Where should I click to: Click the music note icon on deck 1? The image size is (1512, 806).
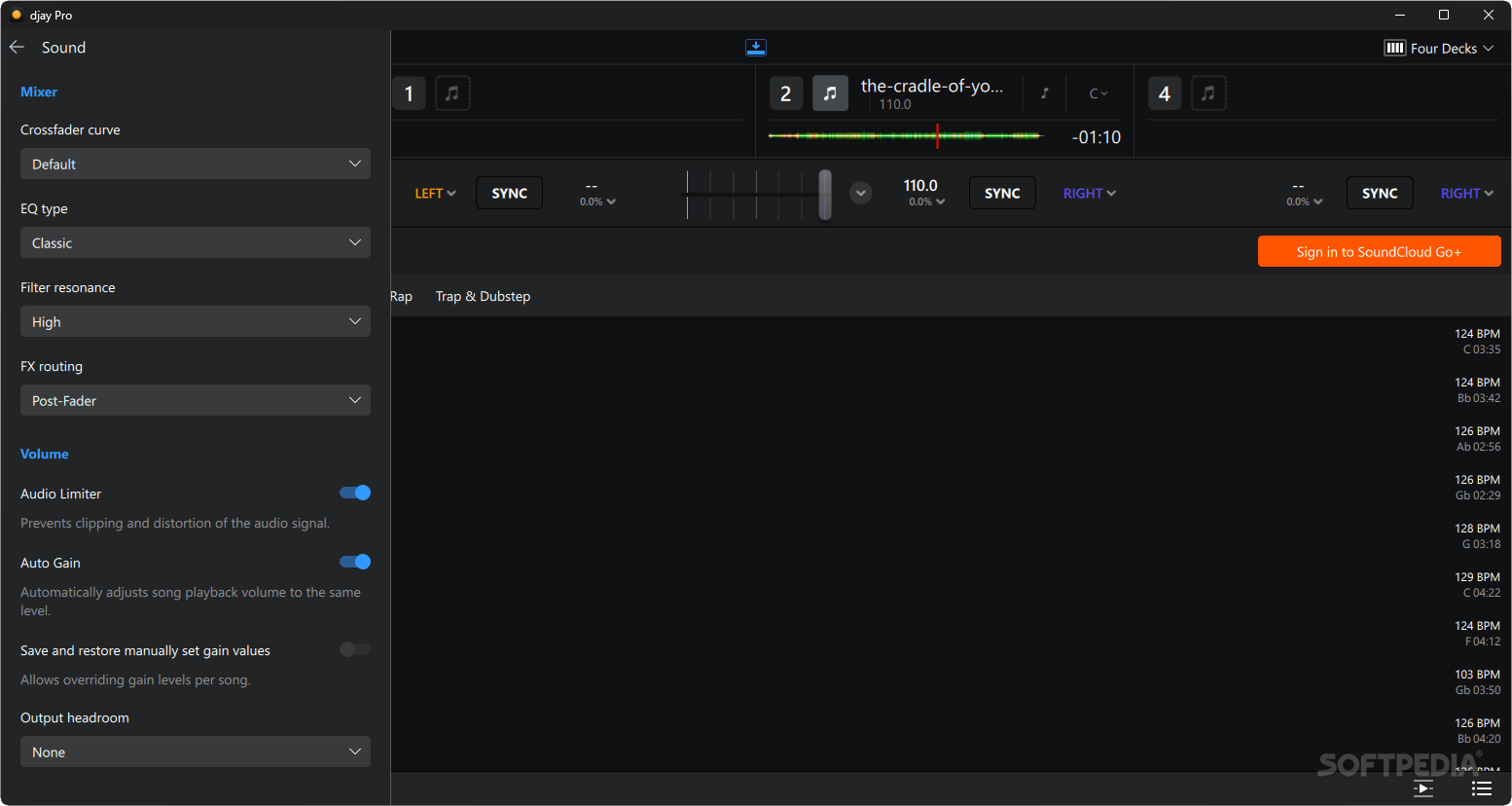[x=452, y=92]
